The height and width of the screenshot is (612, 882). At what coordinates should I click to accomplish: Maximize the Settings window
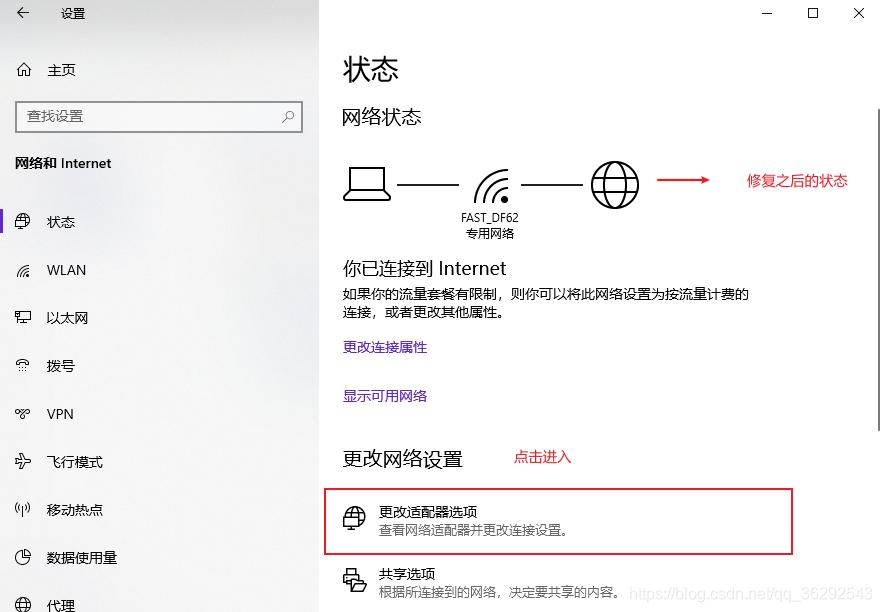813,13
